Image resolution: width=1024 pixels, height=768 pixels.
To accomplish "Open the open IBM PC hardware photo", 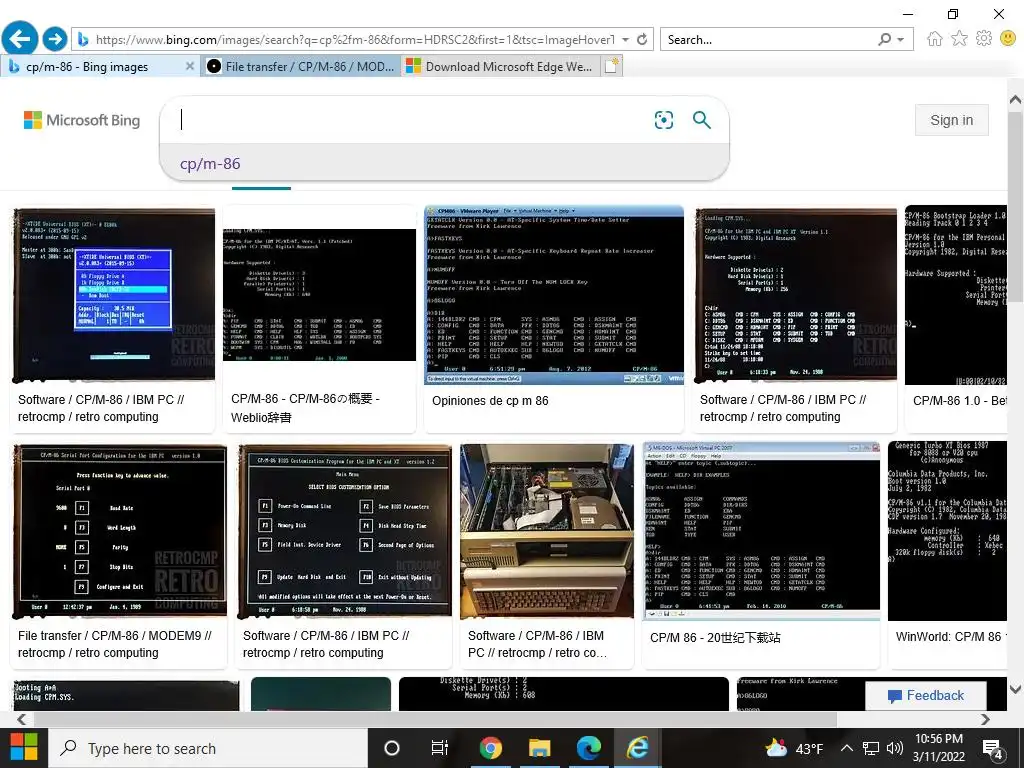I will pyautogui.click(x=547, y=531).
